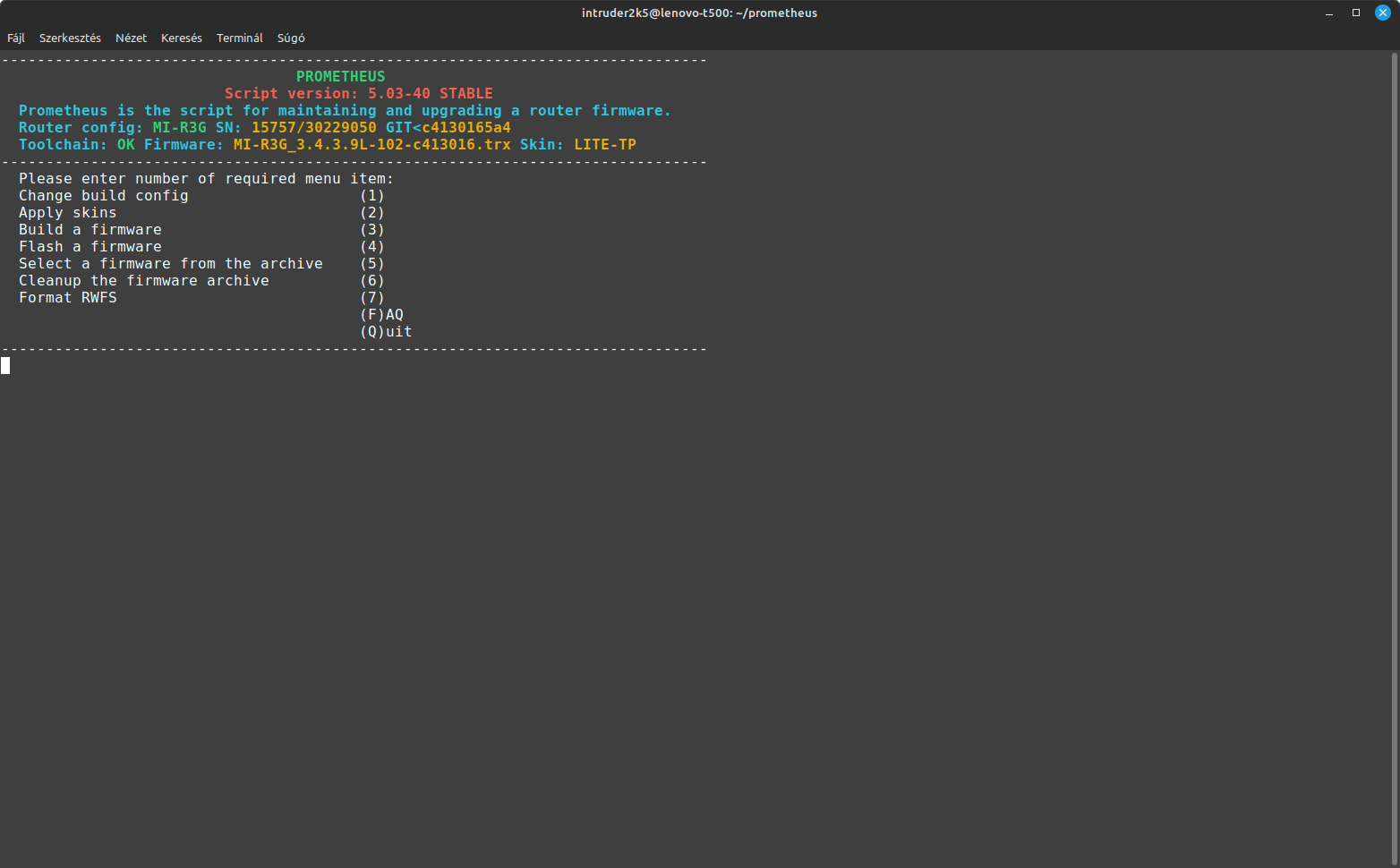Click the '(7)' menu number

[372, 298]
